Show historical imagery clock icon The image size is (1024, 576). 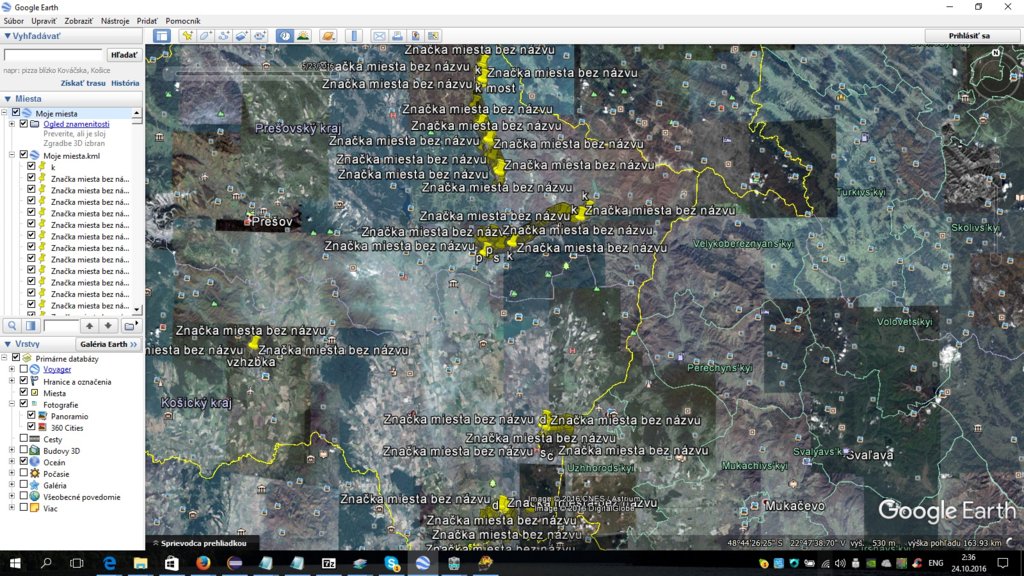coord(285,36)
